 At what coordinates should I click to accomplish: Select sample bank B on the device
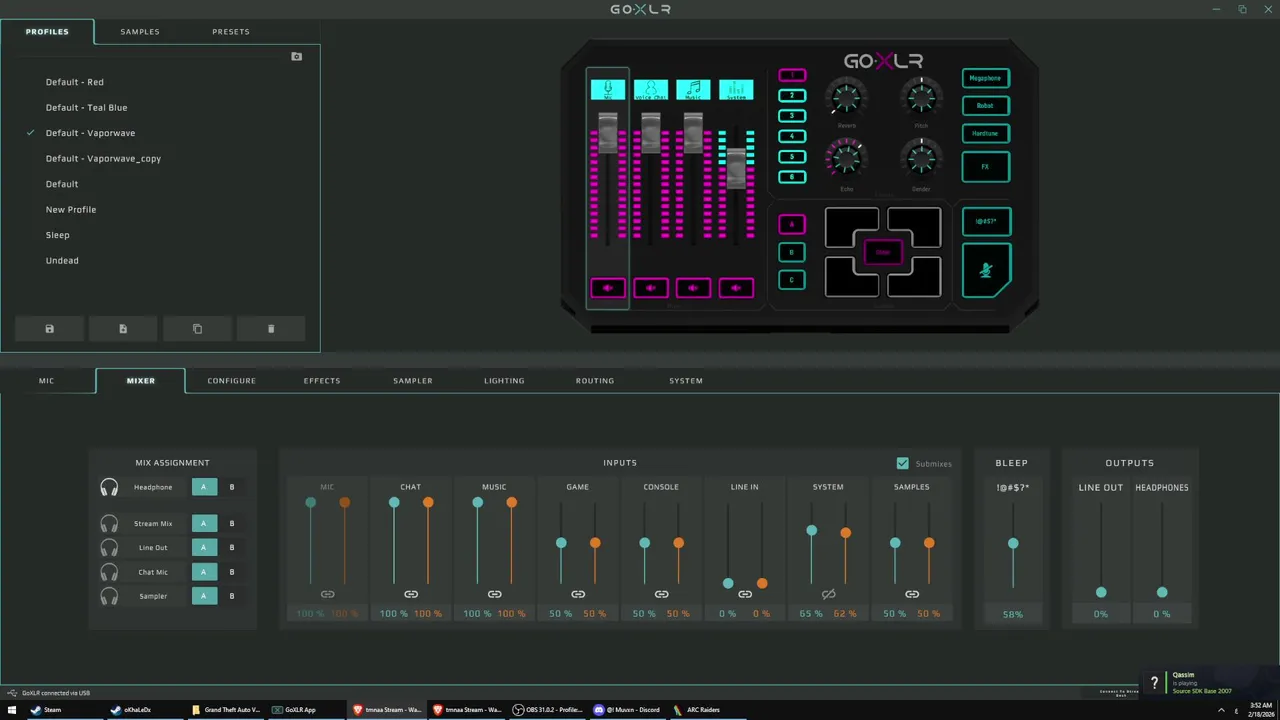(792, 252)
